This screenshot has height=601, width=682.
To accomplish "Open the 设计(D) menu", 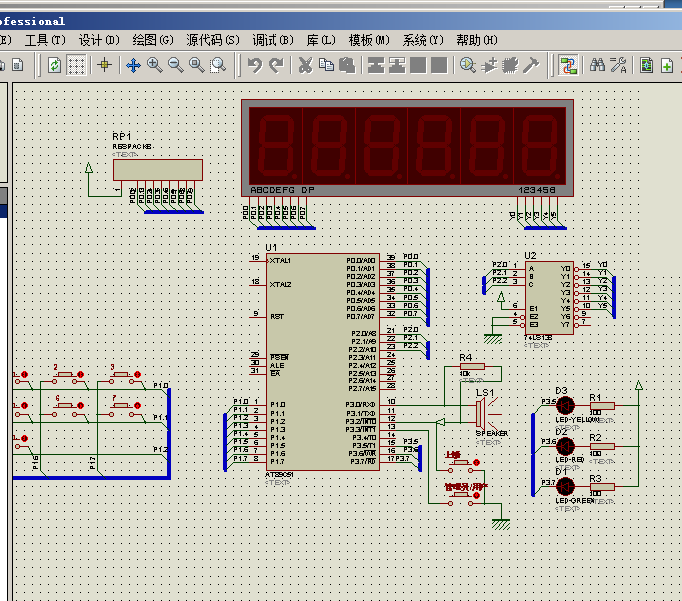I will click(x=99, y=40).
